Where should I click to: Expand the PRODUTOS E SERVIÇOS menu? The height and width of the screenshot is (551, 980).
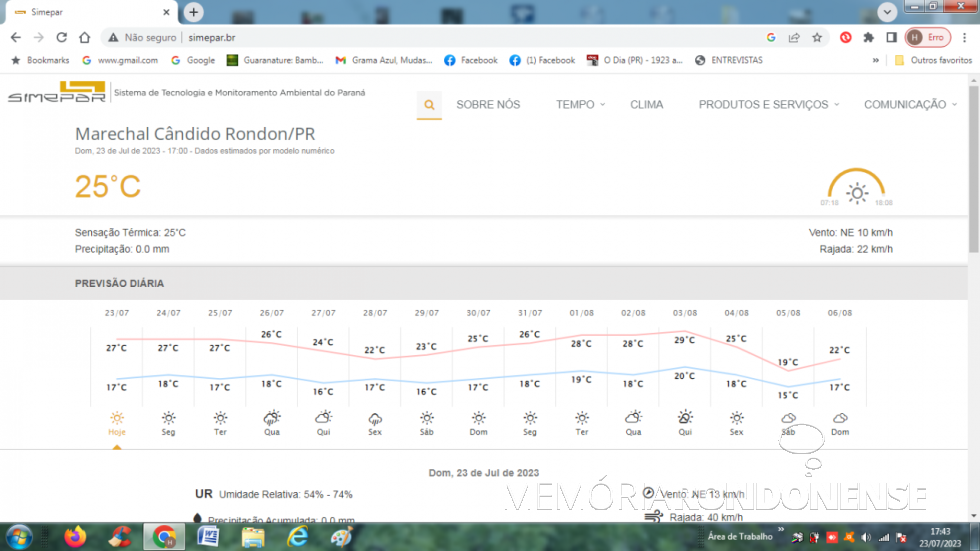[768, 104]
